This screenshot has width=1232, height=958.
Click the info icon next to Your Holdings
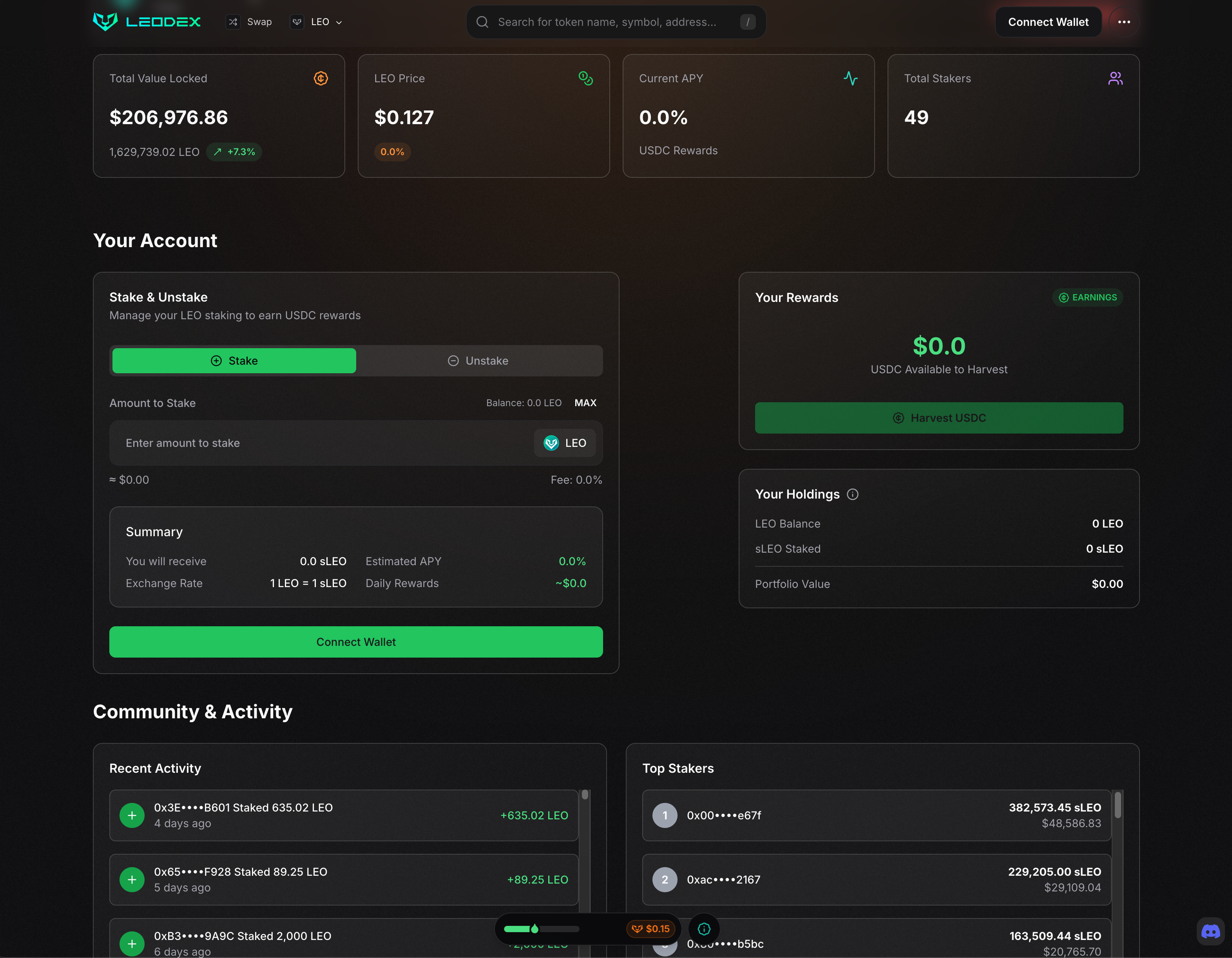pyautogui.click(x=852, y=495)
